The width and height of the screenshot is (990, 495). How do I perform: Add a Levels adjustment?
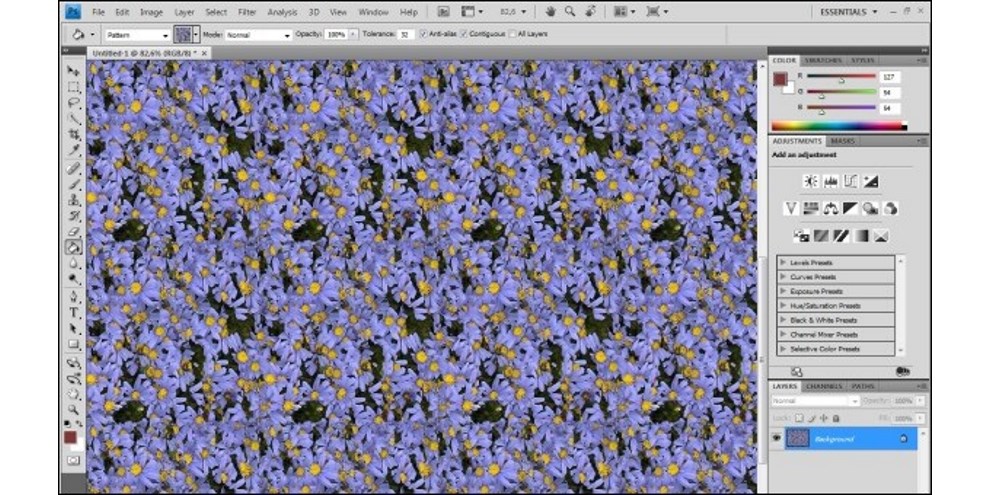tap(831, 182)
